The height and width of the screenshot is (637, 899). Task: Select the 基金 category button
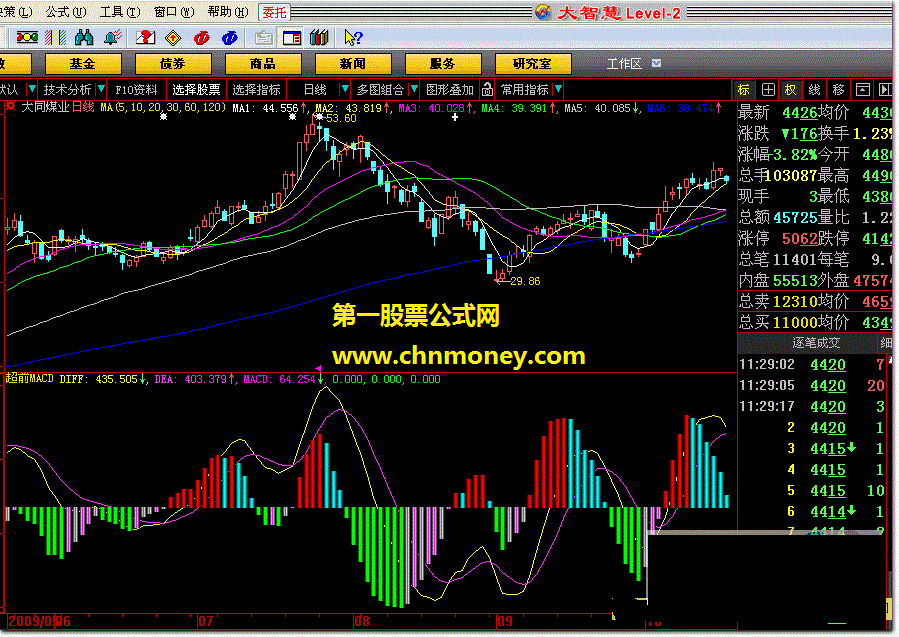coord(83,64)
